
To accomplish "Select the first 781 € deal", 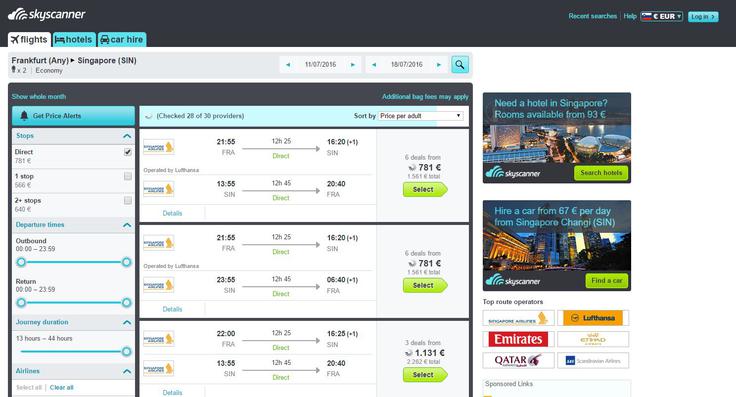I will (x=425, y=190).
